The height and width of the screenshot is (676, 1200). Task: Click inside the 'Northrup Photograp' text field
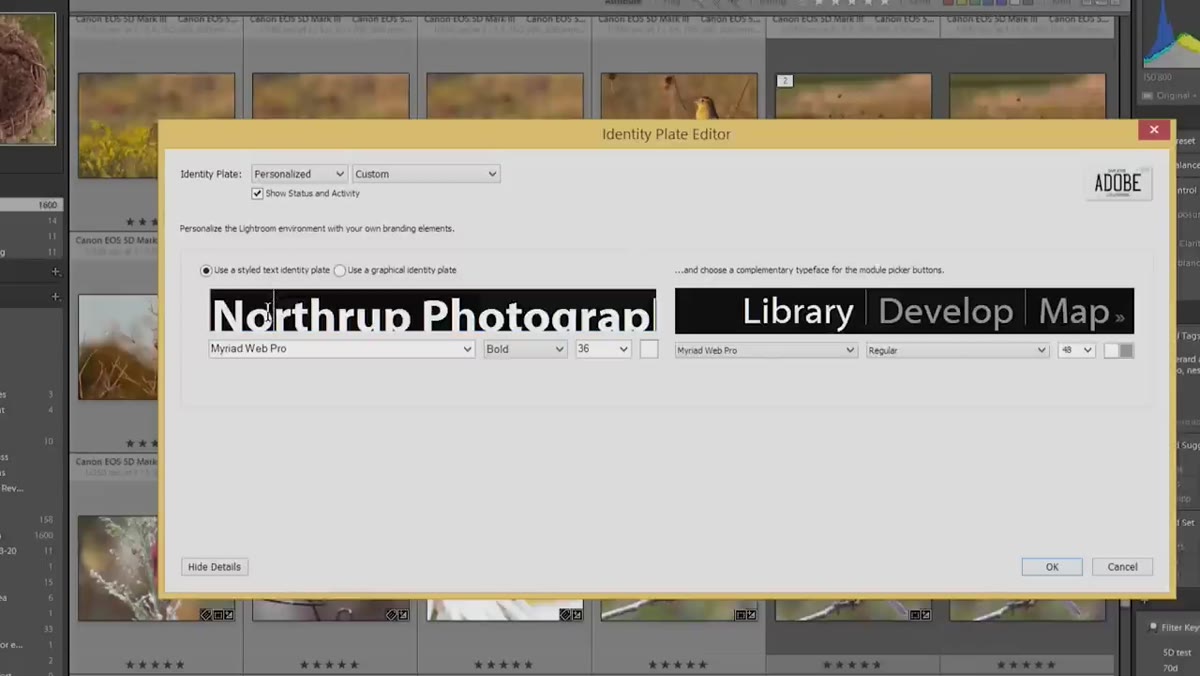(x=433, y=311)
